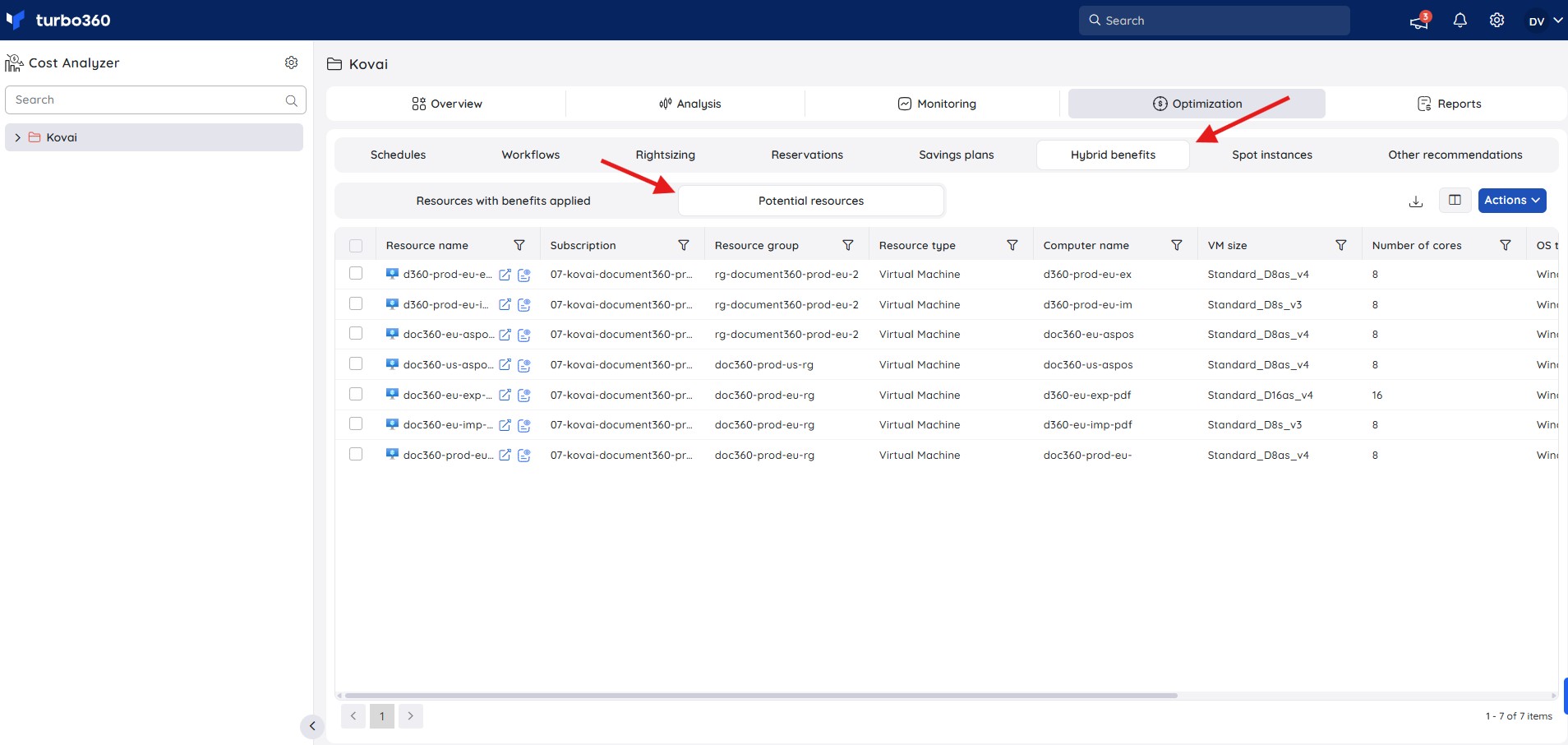Select page 1 in pagination
Screen dimensions: 1568x745
pyautogui.click(x=382, y=716)
